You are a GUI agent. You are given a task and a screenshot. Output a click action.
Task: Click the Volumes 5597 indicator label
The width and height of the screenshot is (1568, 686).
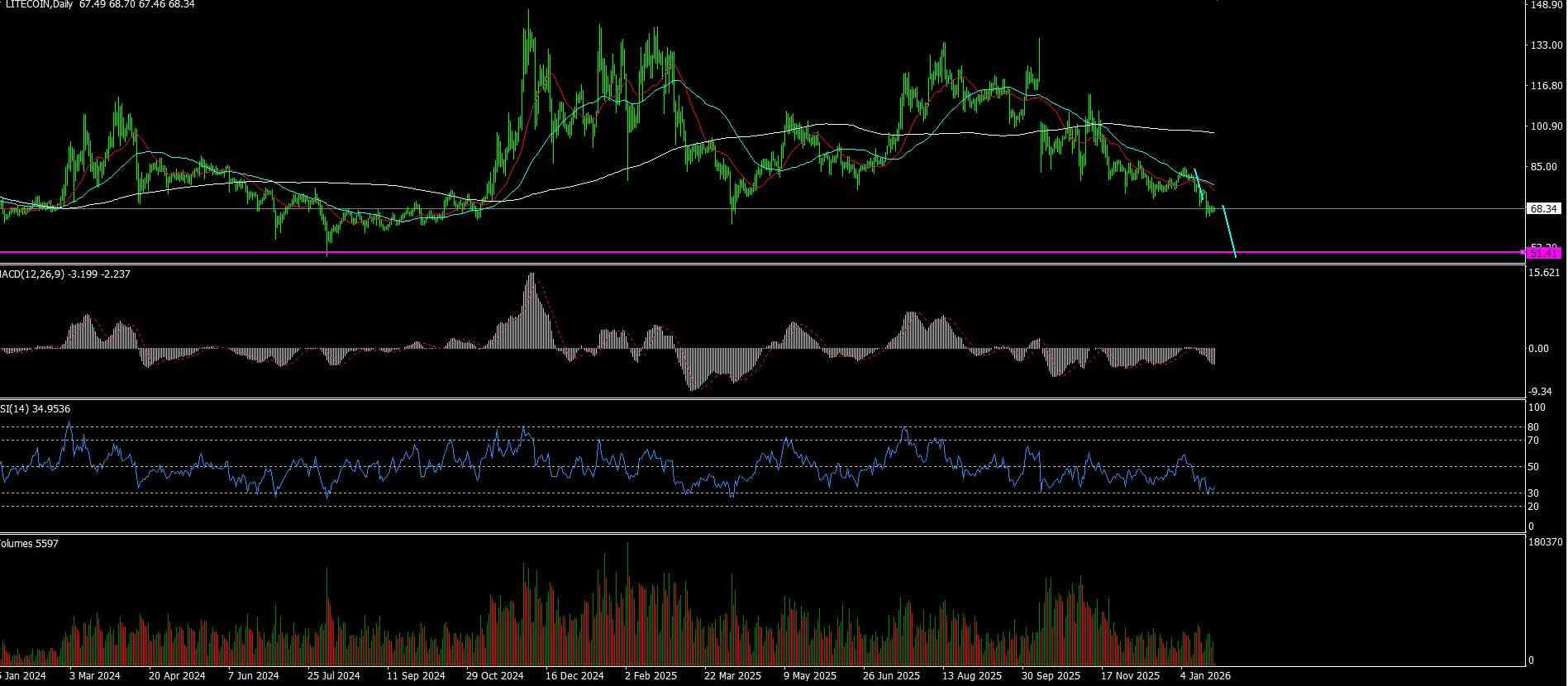tap(30, 544)
